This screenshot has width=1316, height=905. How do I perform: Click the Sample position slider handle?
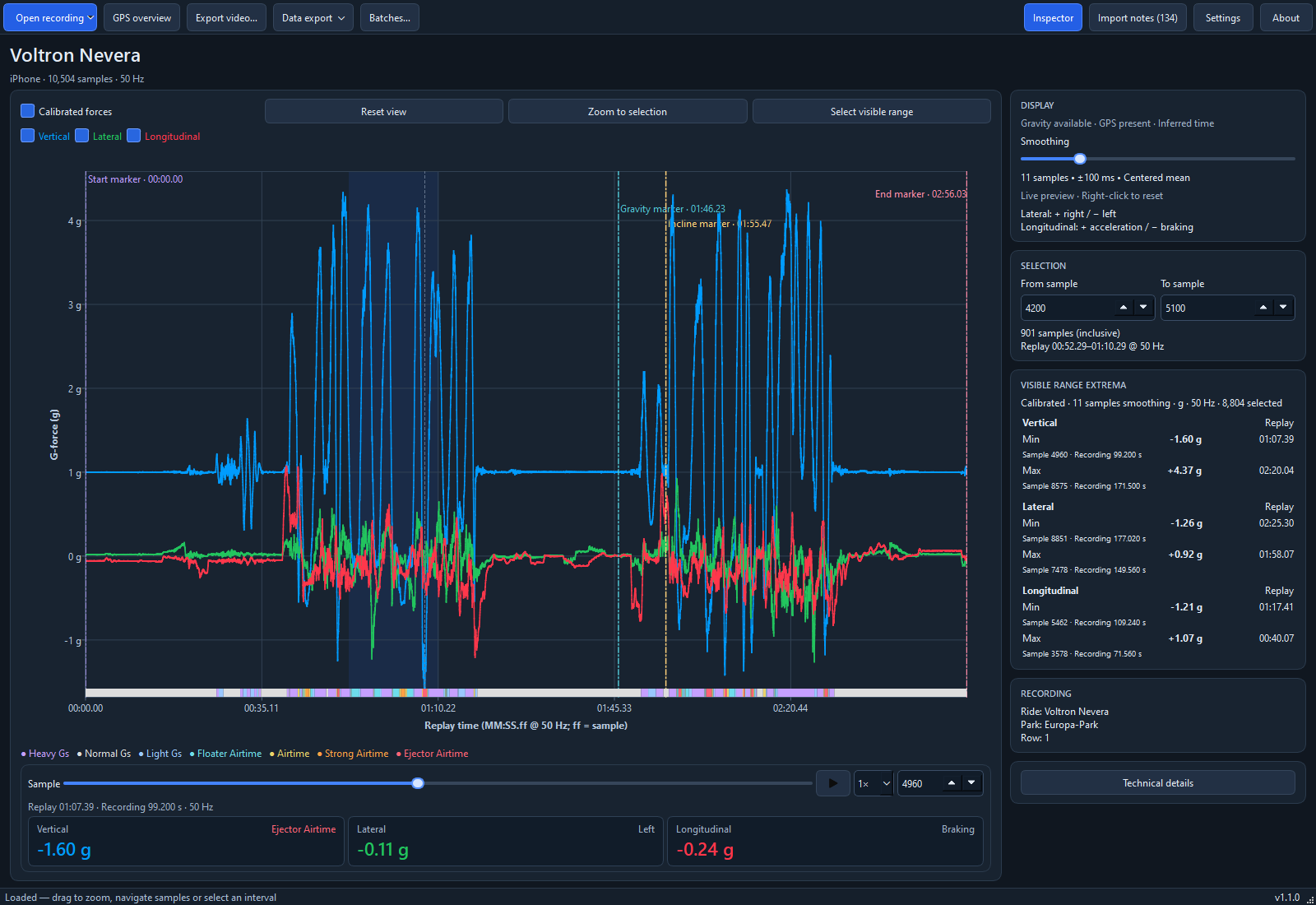[x=418, y=783]
